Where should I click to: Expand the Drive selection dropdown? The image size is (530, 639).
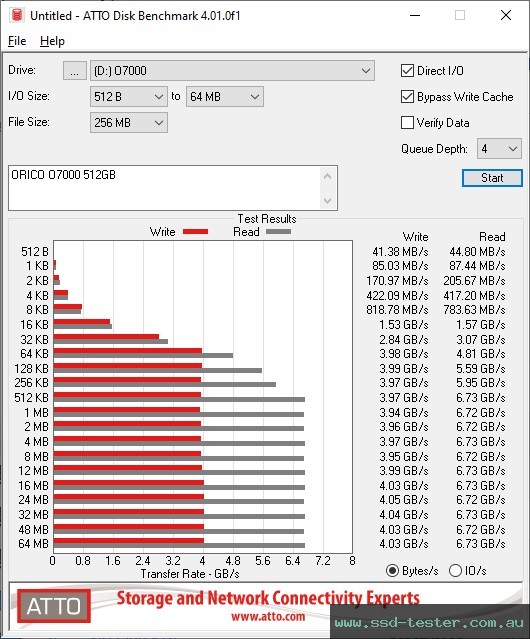tap(232, 71)
